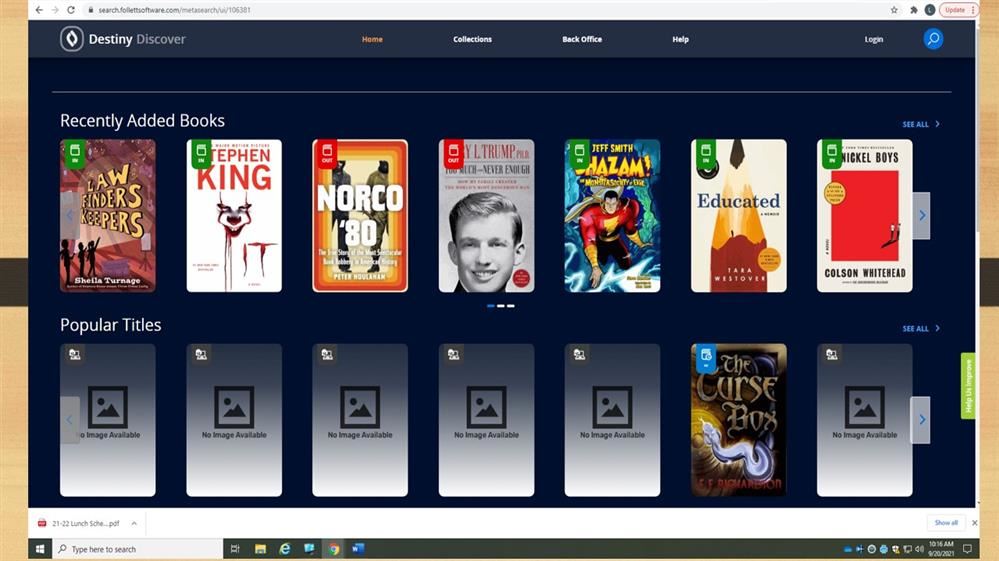This screenshot has width=999, height=561.
Task: Open the Nickel Boys book cover
Action: coord(865,216)
